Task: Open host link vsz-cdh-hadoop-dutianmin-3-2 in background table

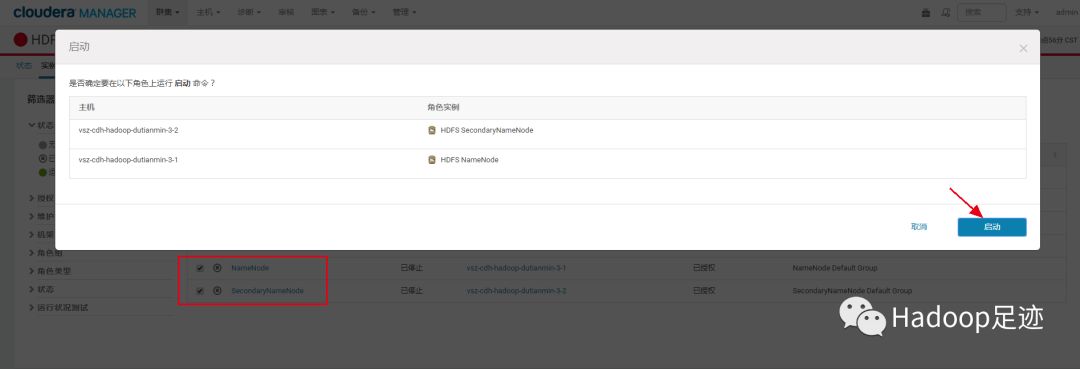Action: click(x=517, y=291)
